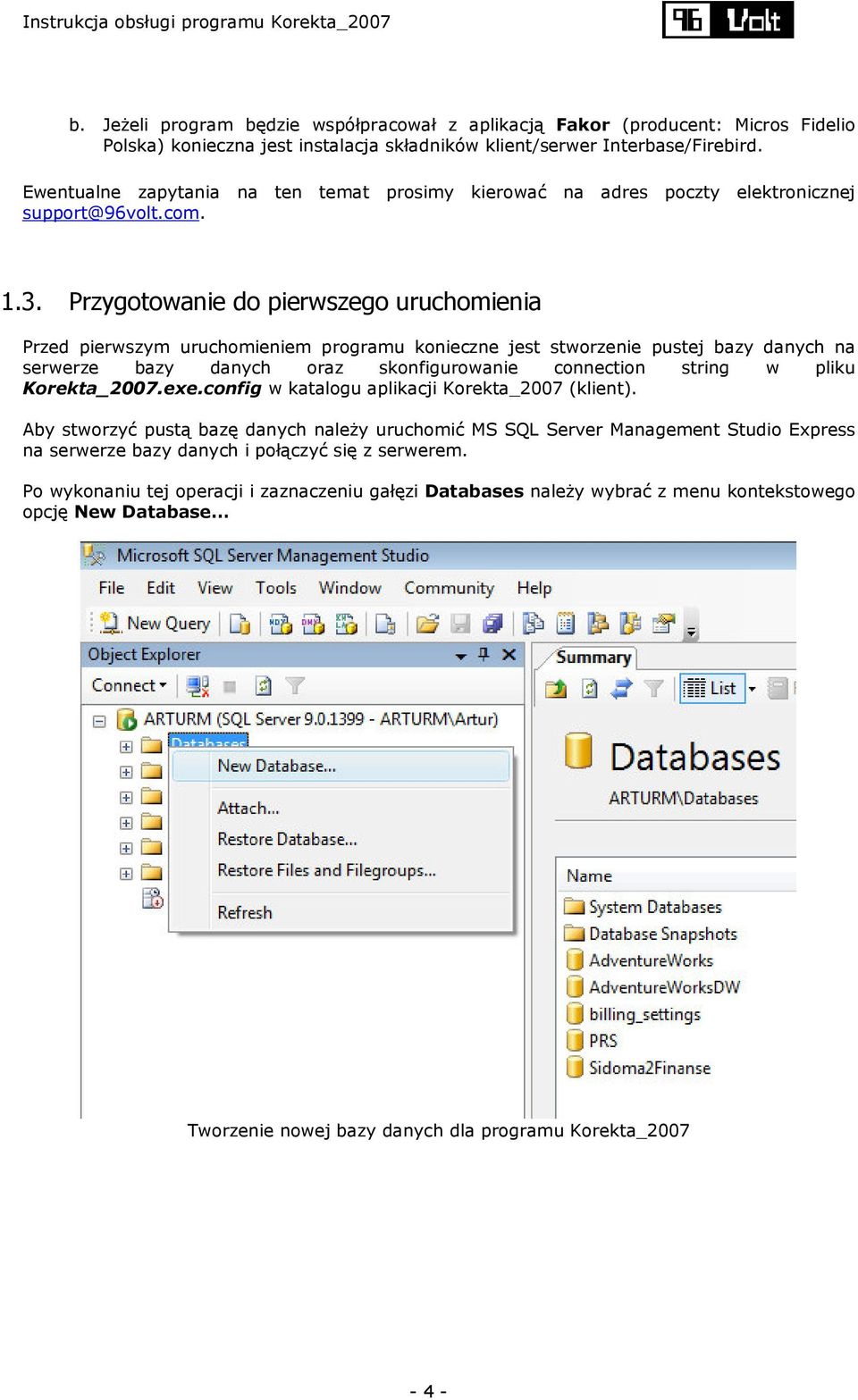
Task: Click the Registered Servers toolbar icon
Action: point(534,624)
